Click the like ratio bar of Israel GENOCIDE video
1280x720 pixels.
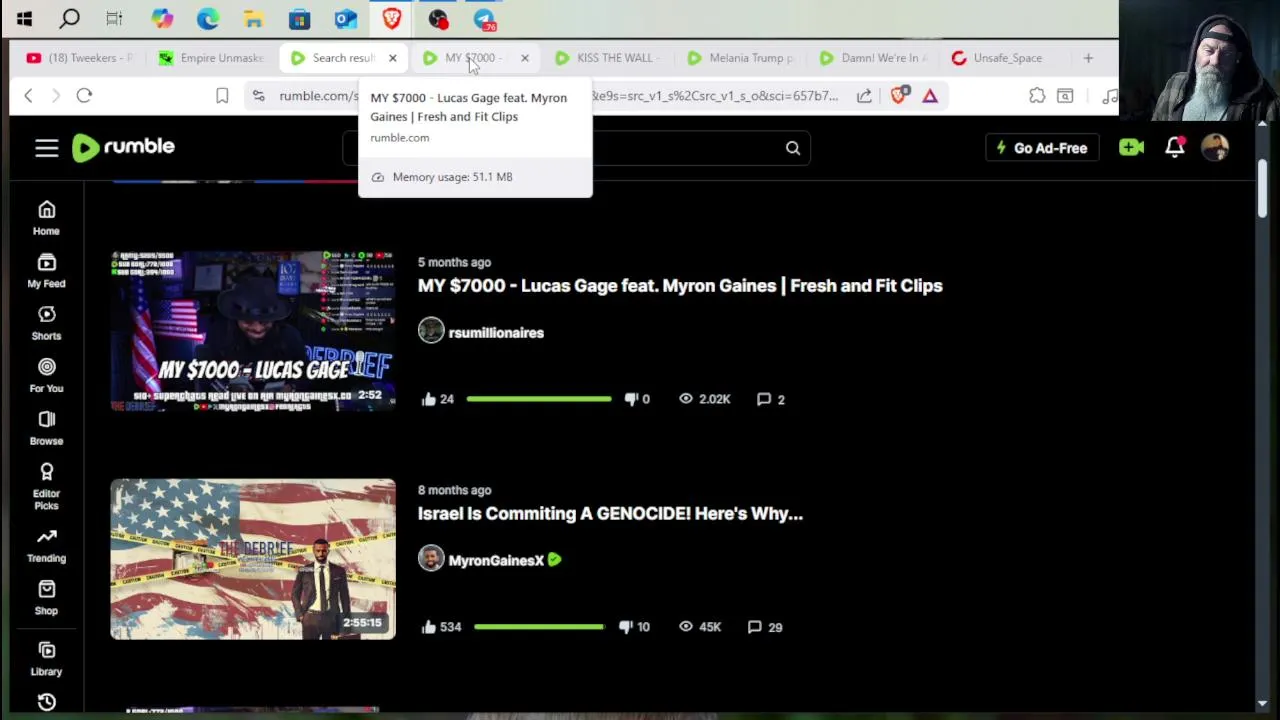click(x=539, y=627)
